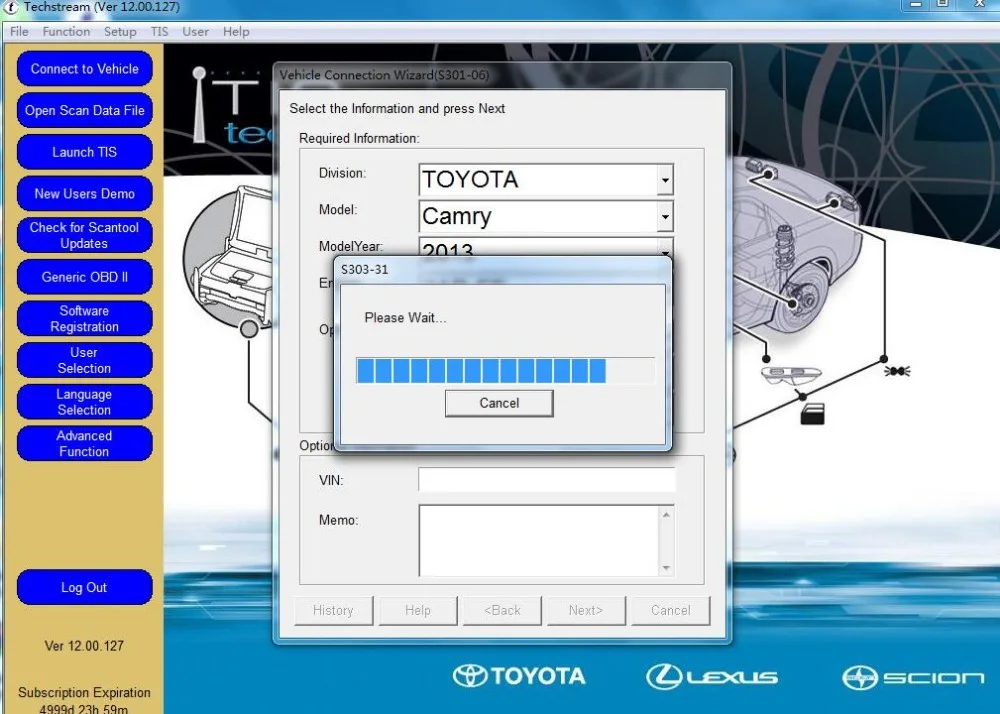This screenshot has height=714, width=1000.
Task: Open the User menu
Action: [195, 31]
